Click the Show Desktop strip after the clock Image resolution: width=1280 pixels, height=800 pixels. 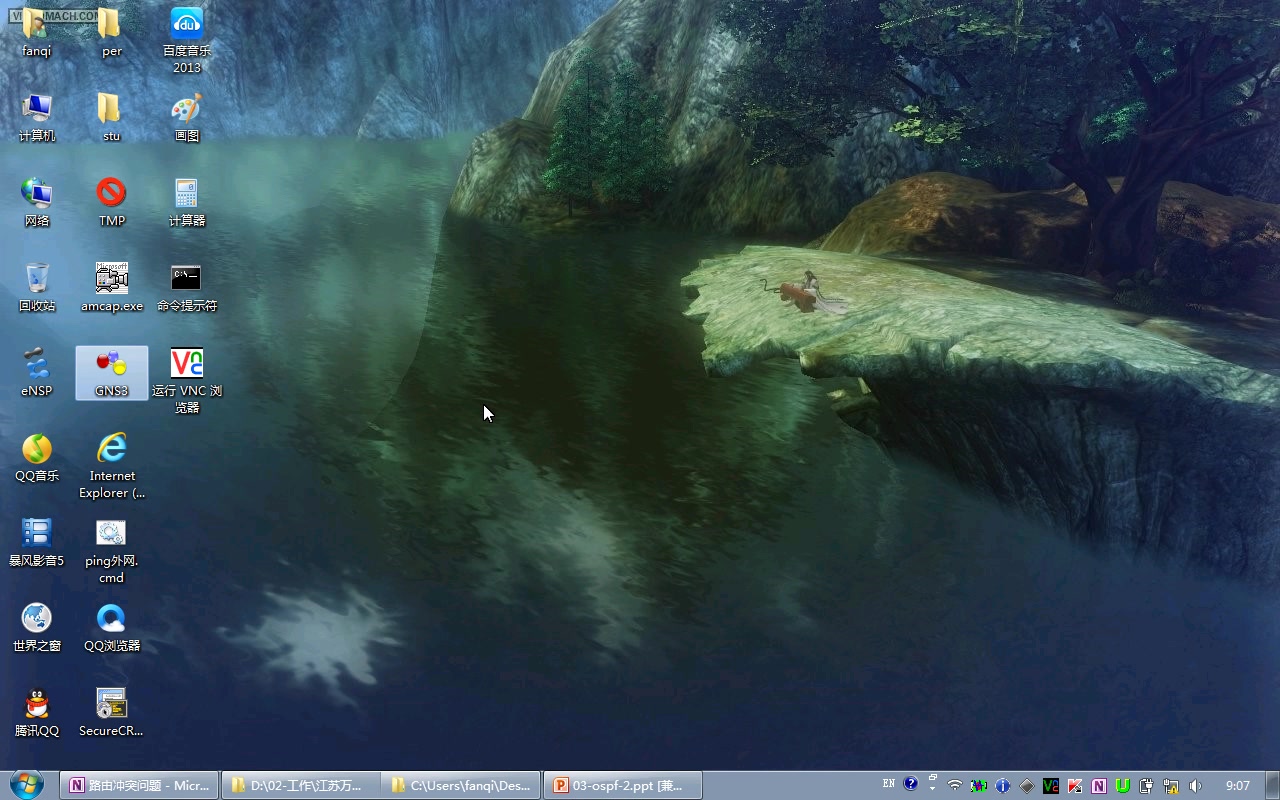1272,785
